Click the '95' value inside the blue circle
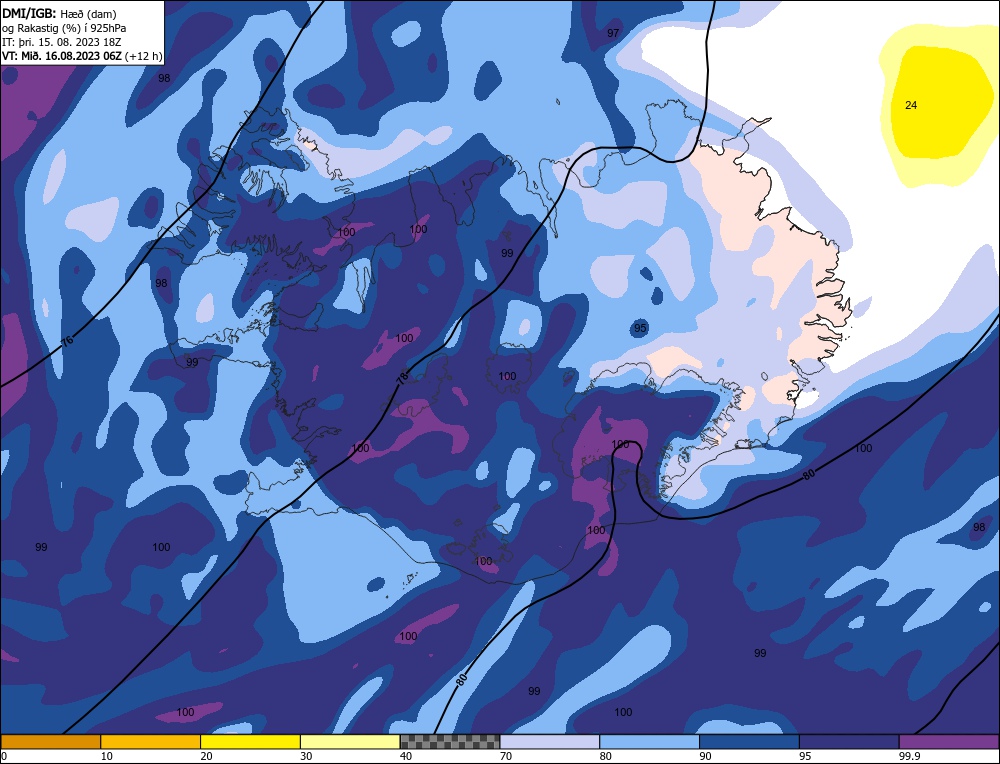This screenshot has width=1000, height=764. coord(640,328)
